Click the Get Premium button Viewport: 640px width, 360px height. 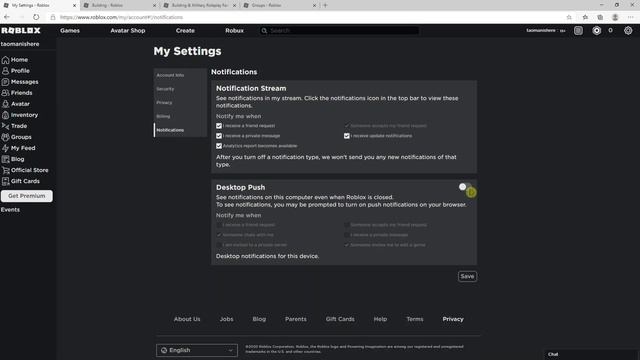point(27,196)
